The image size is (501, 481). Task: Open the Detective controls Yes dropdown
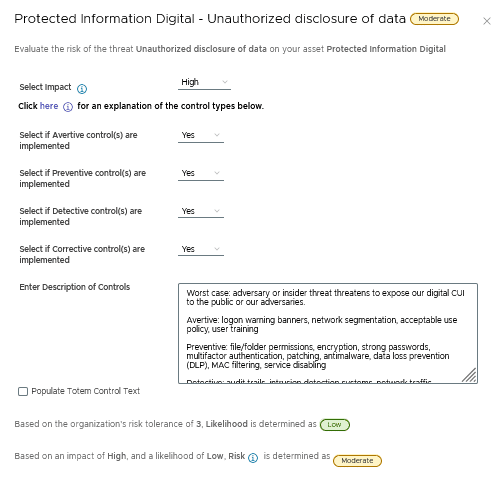coord(201,211)
